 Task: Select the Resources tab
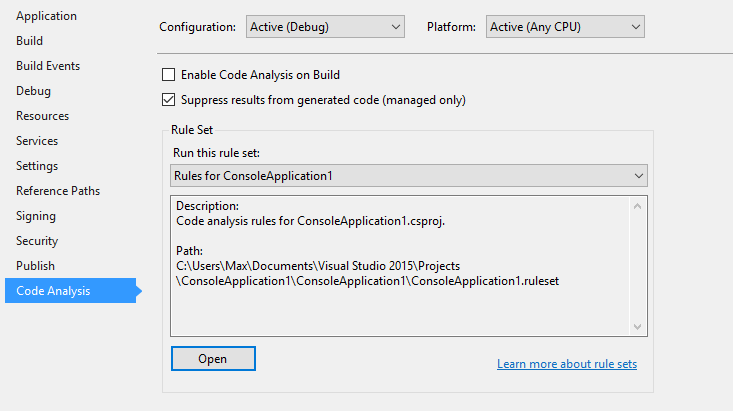(x=43, y=116)
